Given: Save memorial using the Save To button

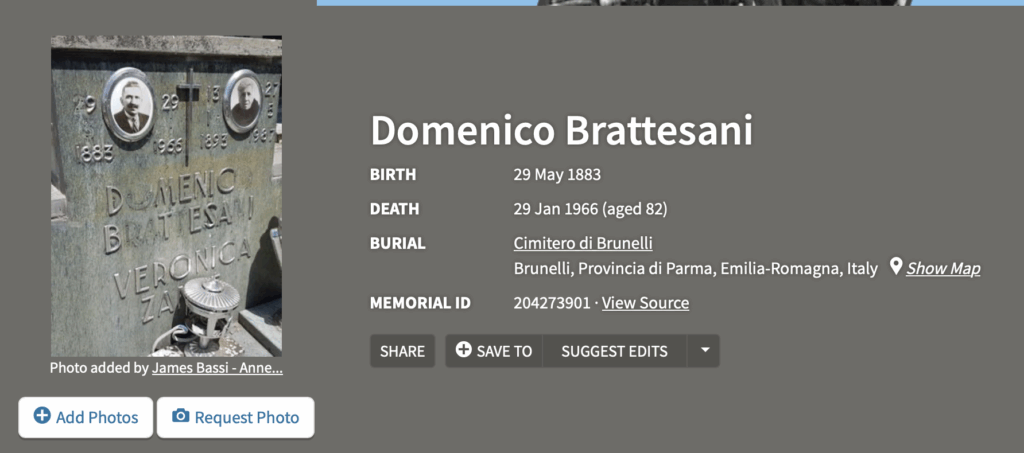Looking at the screenshot, I should (494, 351).
